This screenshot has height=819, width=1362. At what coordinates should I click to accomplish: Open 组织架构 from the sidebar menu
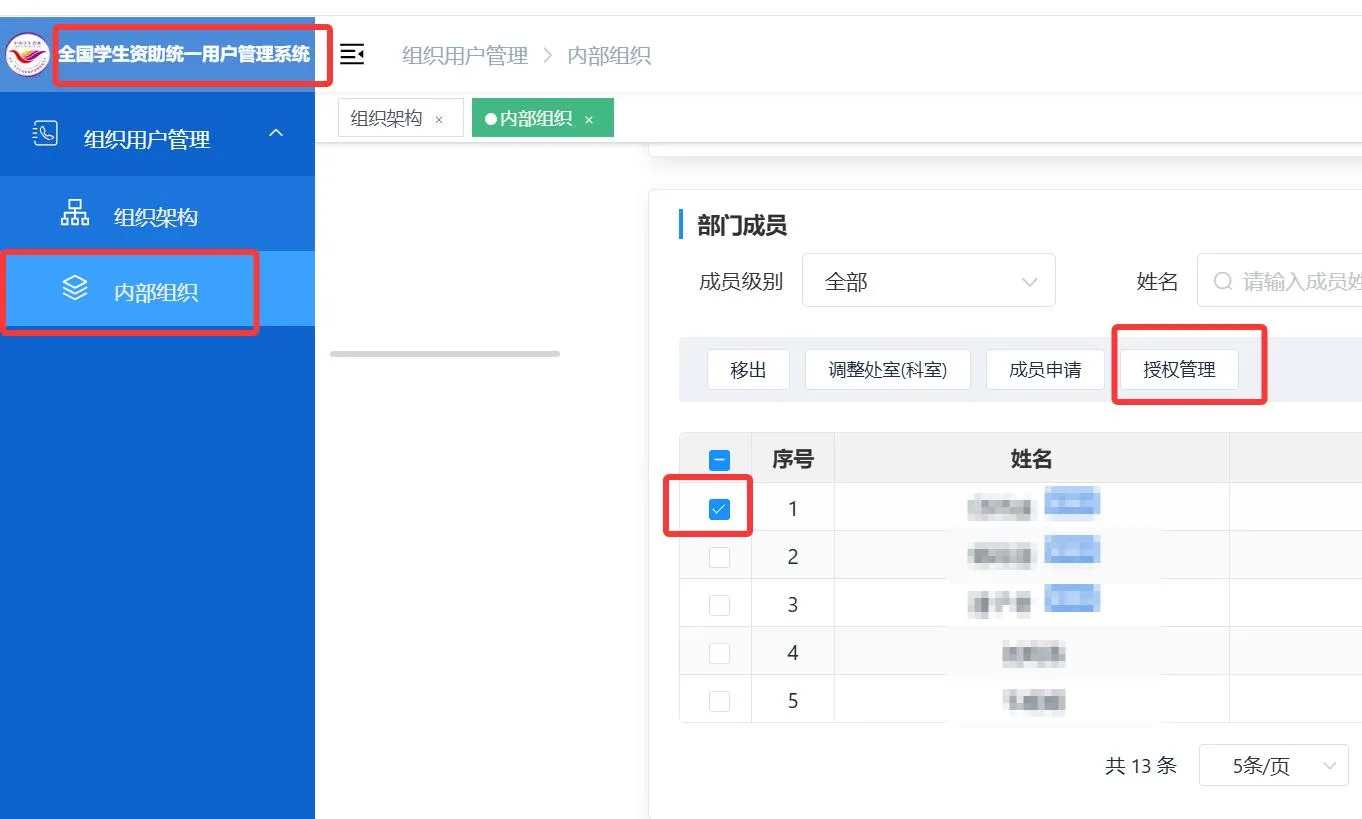155,217
